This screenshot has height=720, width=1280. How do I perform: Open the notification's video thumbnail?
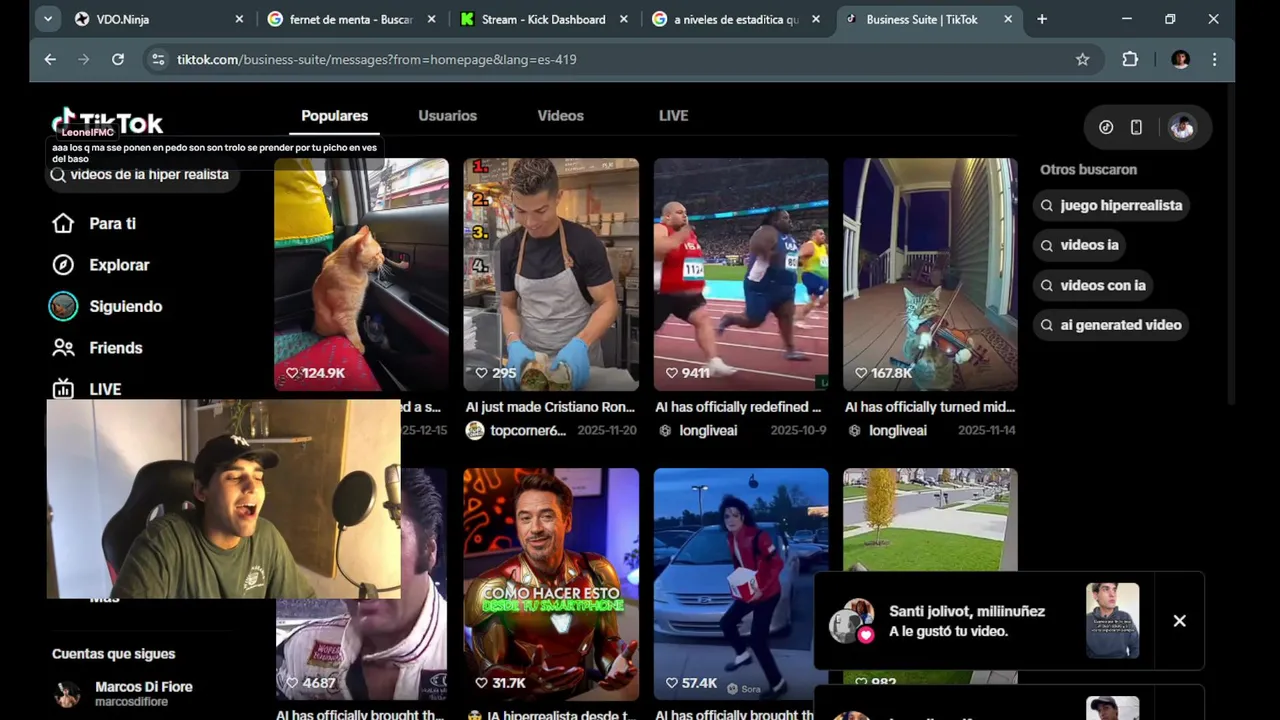click(1113, 621)
